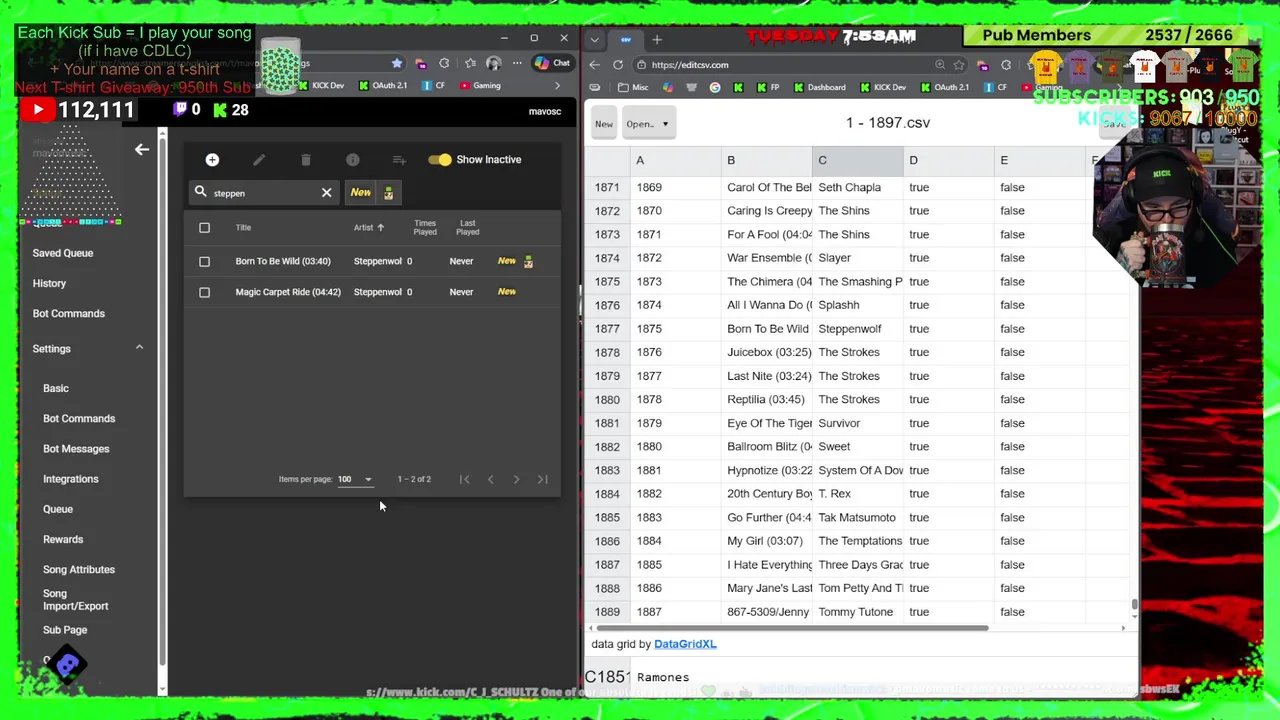Image resolution: width=1280 pixels, height=720 pixels.
Task: Open Rewards in the sidebar
Action: tap(63, 540)
